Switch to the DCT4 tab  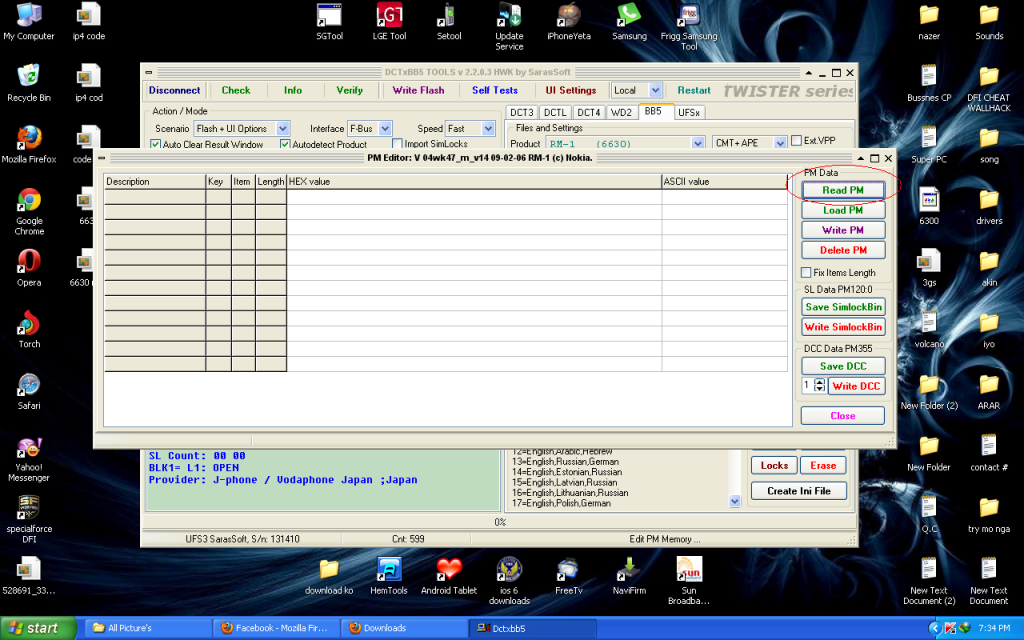[x=589, y=113]
